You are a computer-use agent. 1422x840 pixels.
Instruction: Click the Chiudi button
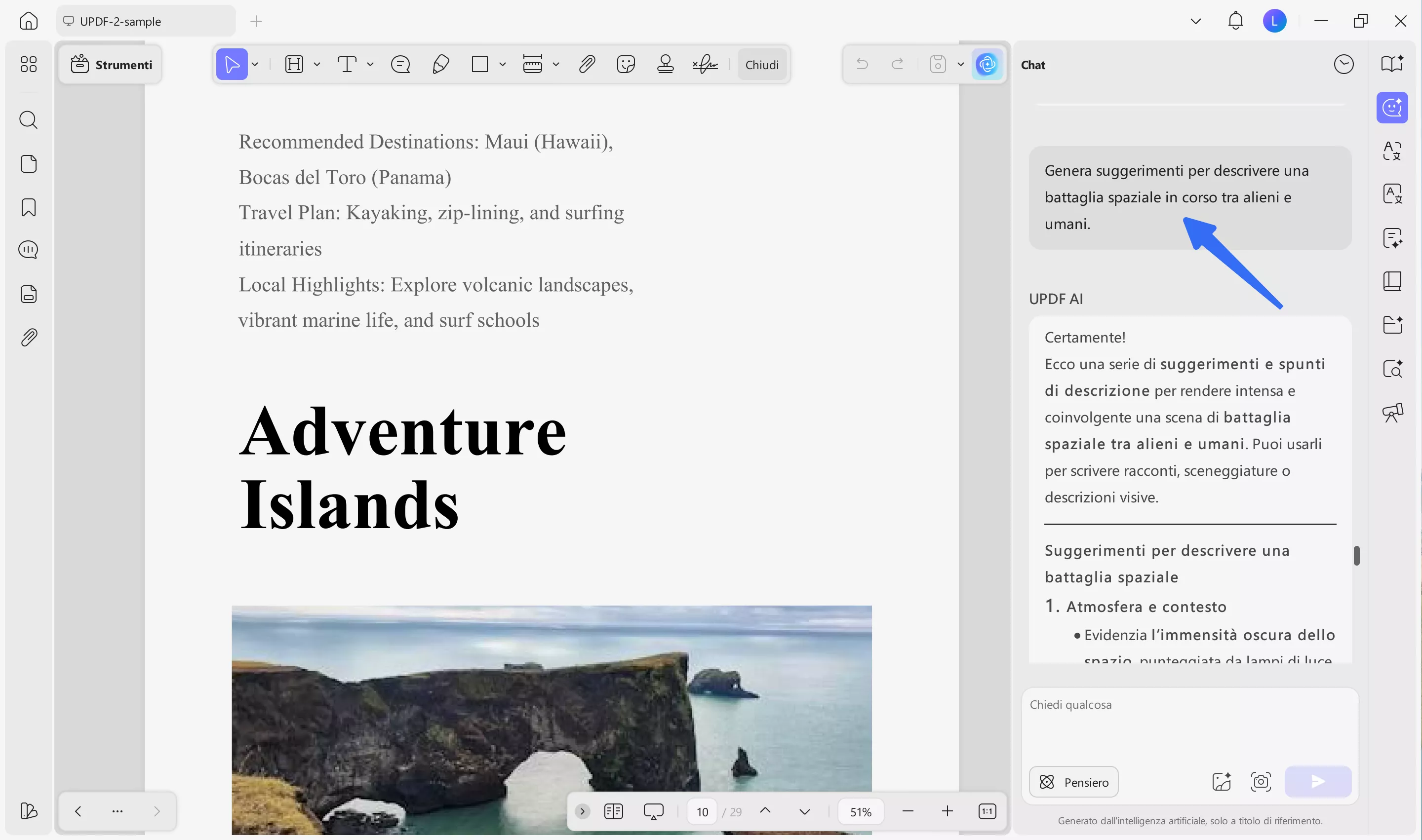tap(762, 65)
